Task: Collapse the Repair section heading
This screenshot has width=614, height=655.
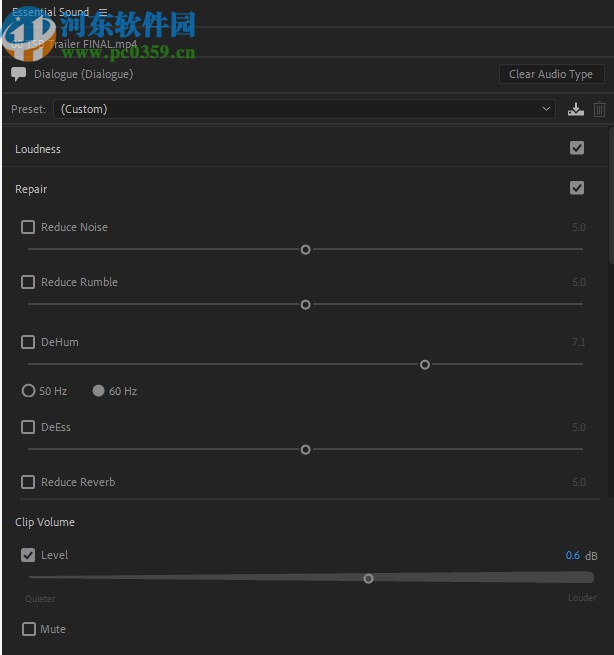Action: coord(31,189)
